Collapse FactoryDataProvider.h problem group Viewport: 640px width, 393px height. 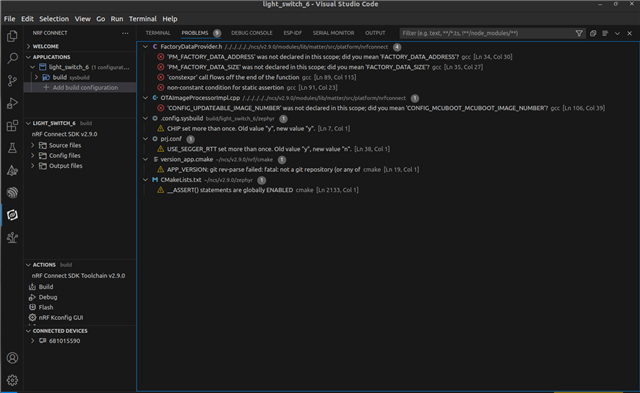click(x=145, y=47)
